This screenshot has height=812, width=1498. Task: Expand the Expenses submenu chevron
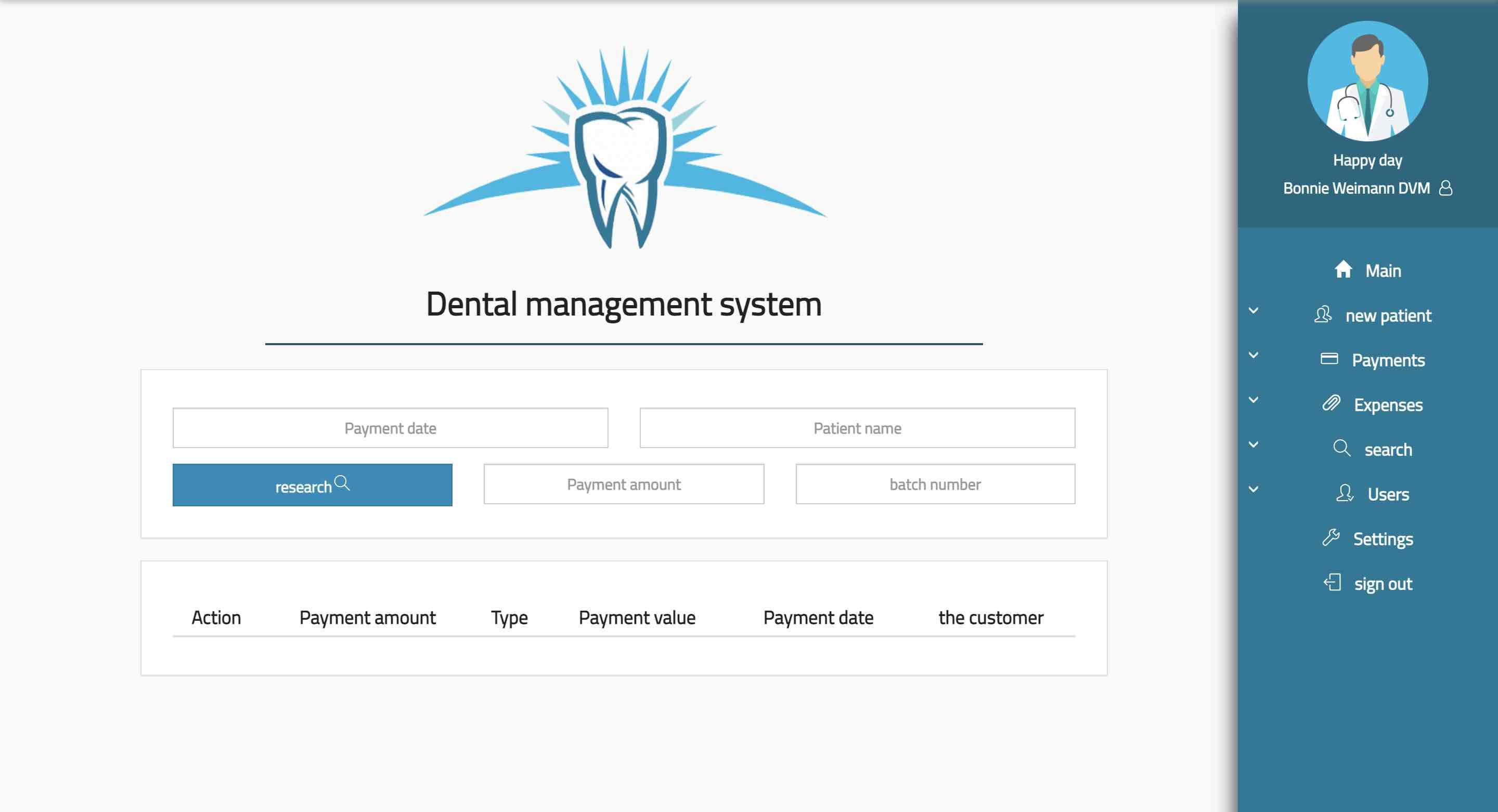pos(1254,400)
